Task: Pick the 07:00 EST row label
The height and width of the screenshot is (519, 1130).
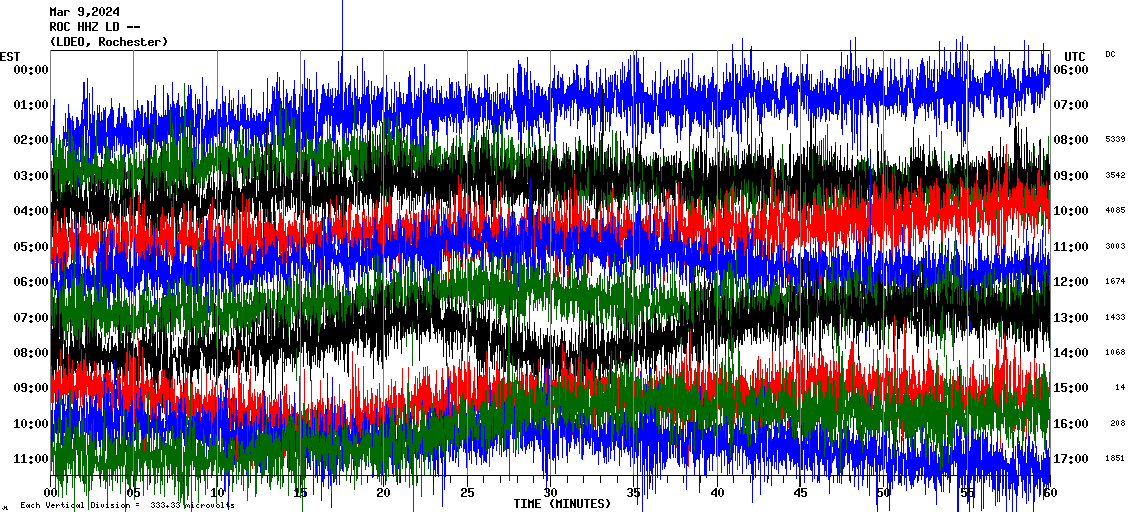Action: [31, 317]
